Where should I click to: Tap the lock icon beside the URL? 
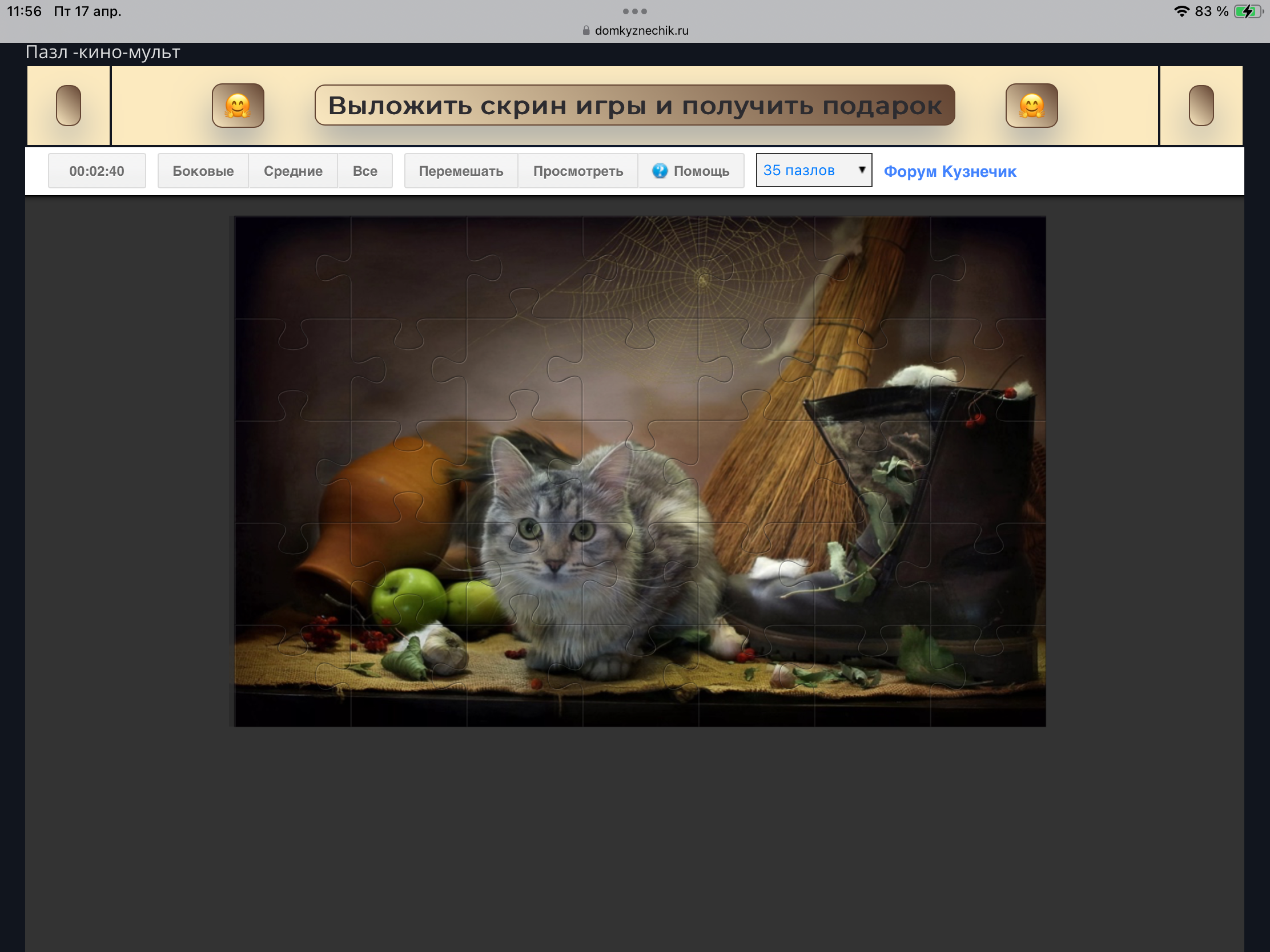(586, 30)
